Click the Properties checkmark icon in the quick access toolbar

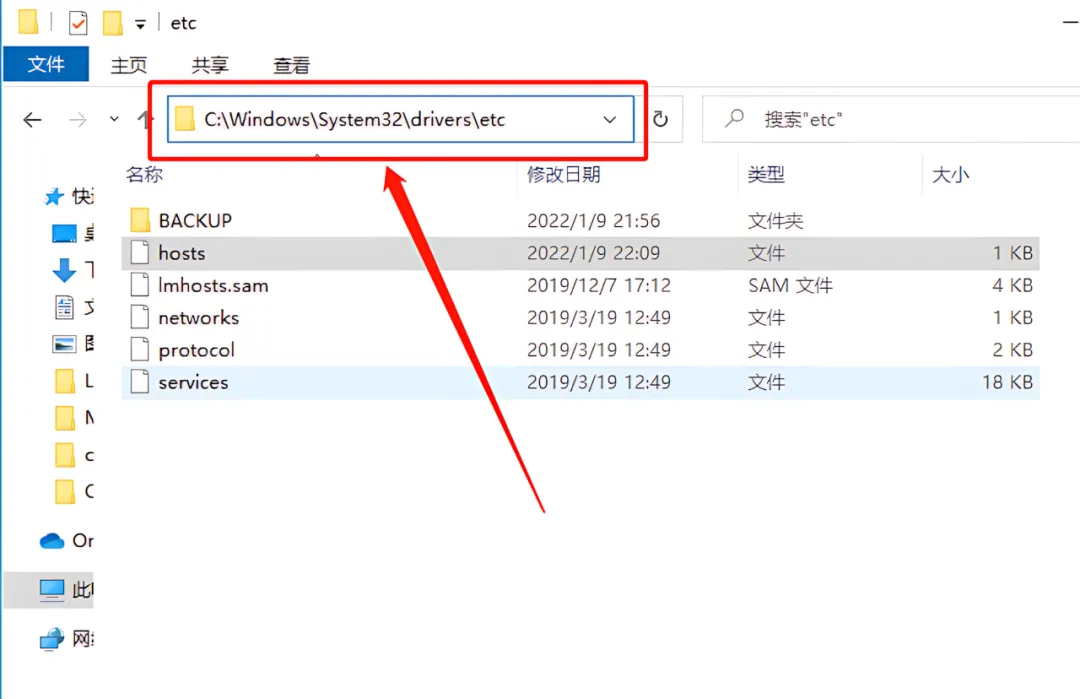tap(78, 23)
